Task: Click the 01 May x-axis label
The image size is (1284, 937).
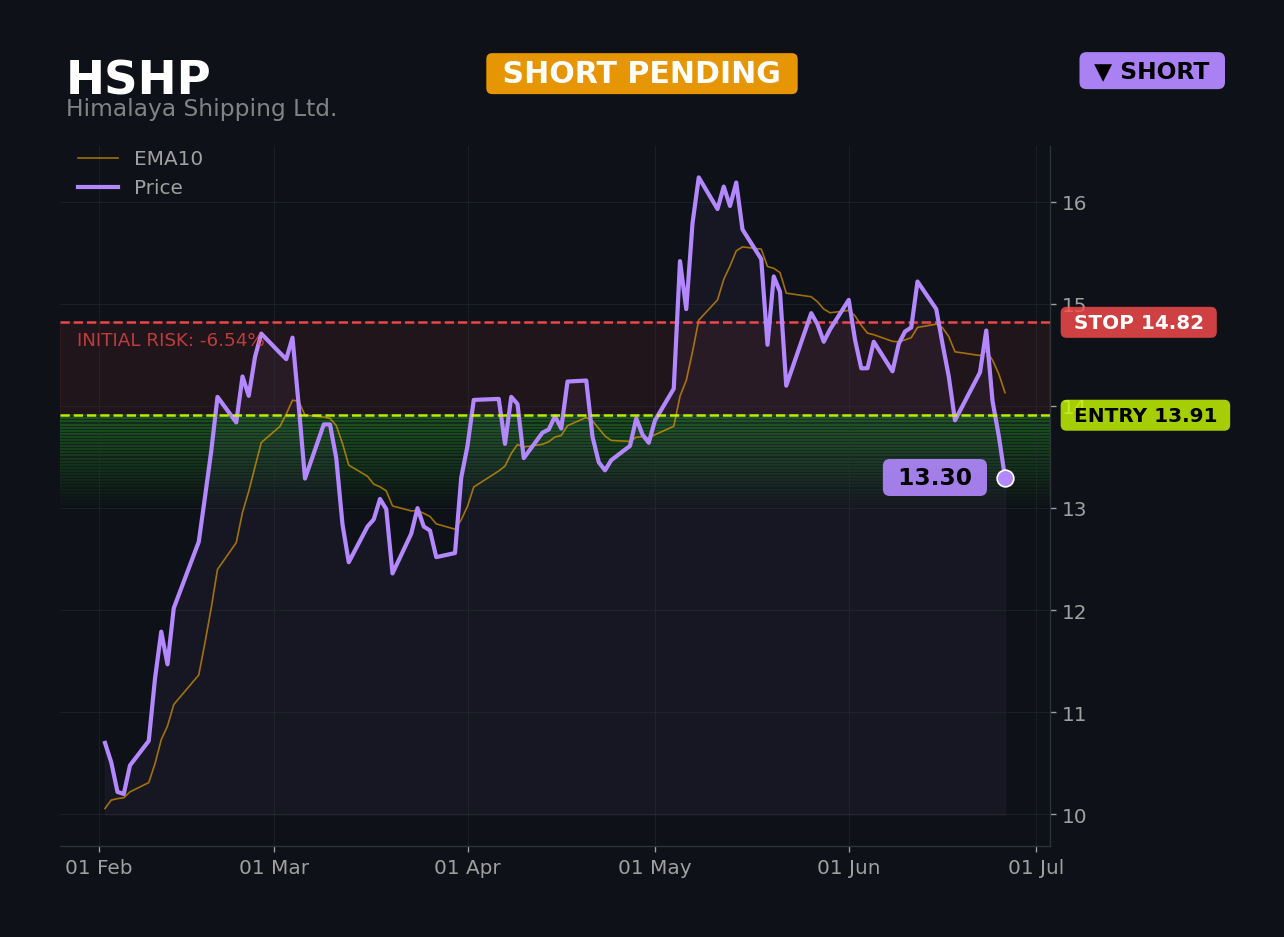Action: coord(655,868)
